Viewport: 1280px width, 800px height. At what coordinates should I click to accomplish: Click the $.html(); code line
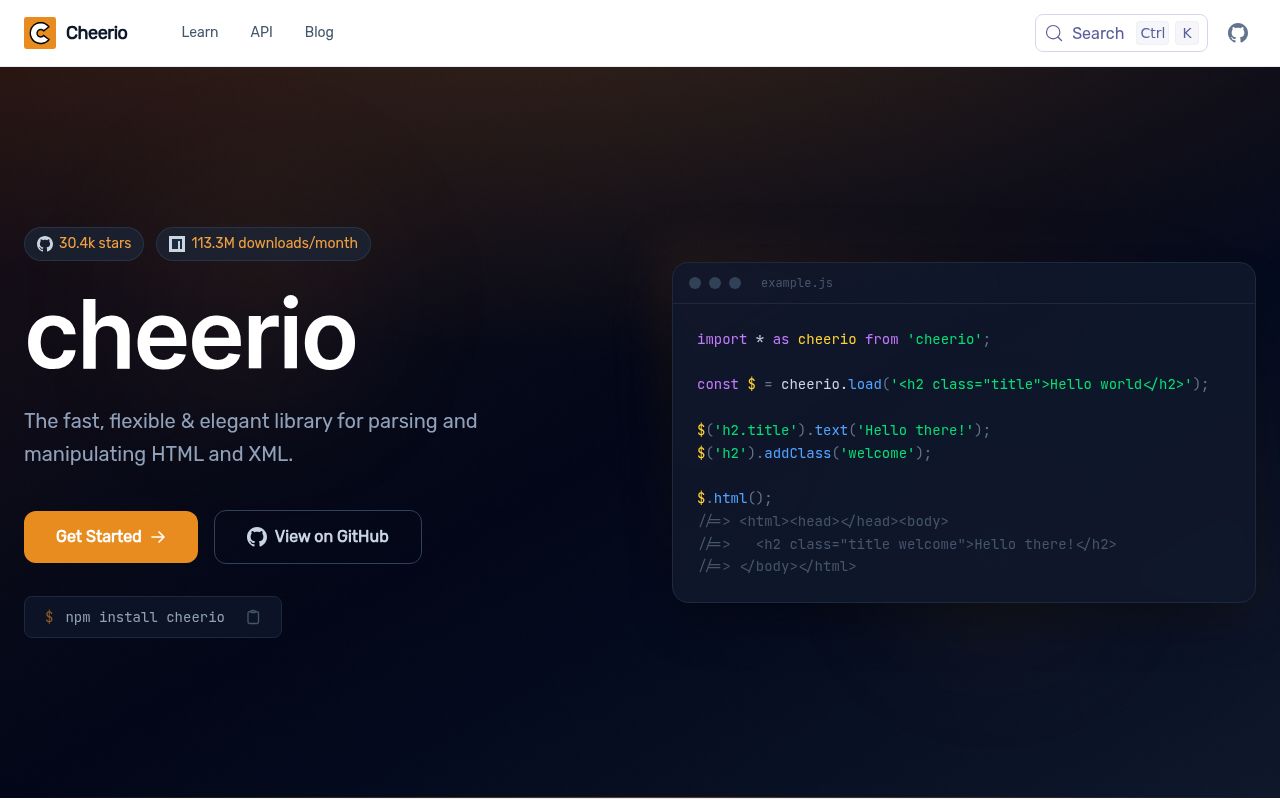[x=735, y=498]
